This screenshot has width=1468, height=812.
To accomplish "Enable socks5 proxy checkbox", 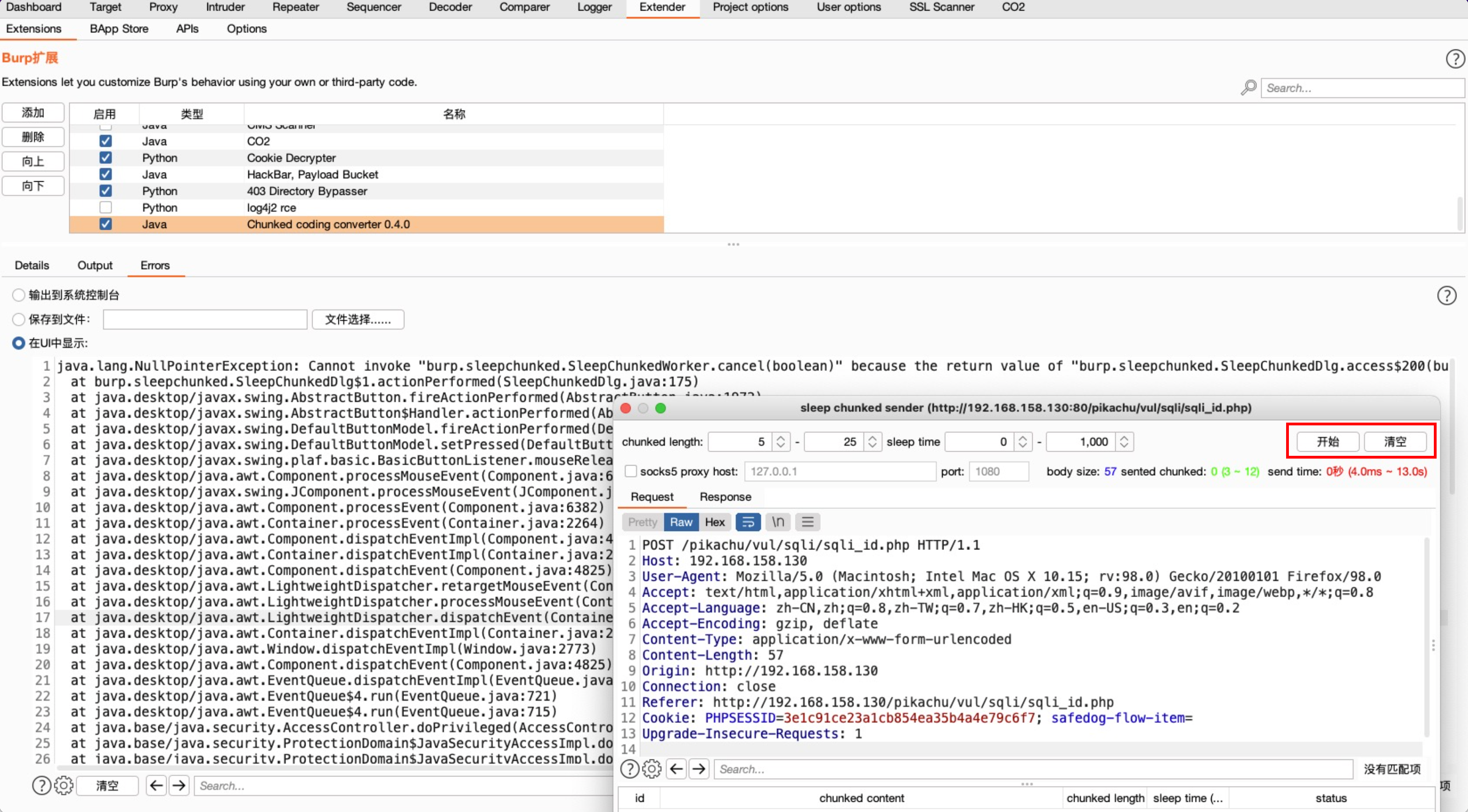I will pos(630,471).
